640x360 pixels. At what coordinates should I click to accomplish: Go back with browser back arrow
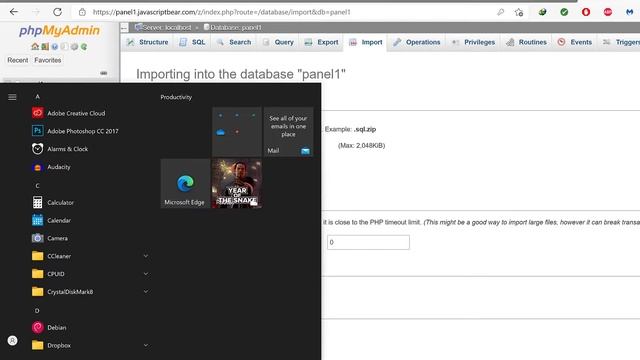[x=14, y=12]
